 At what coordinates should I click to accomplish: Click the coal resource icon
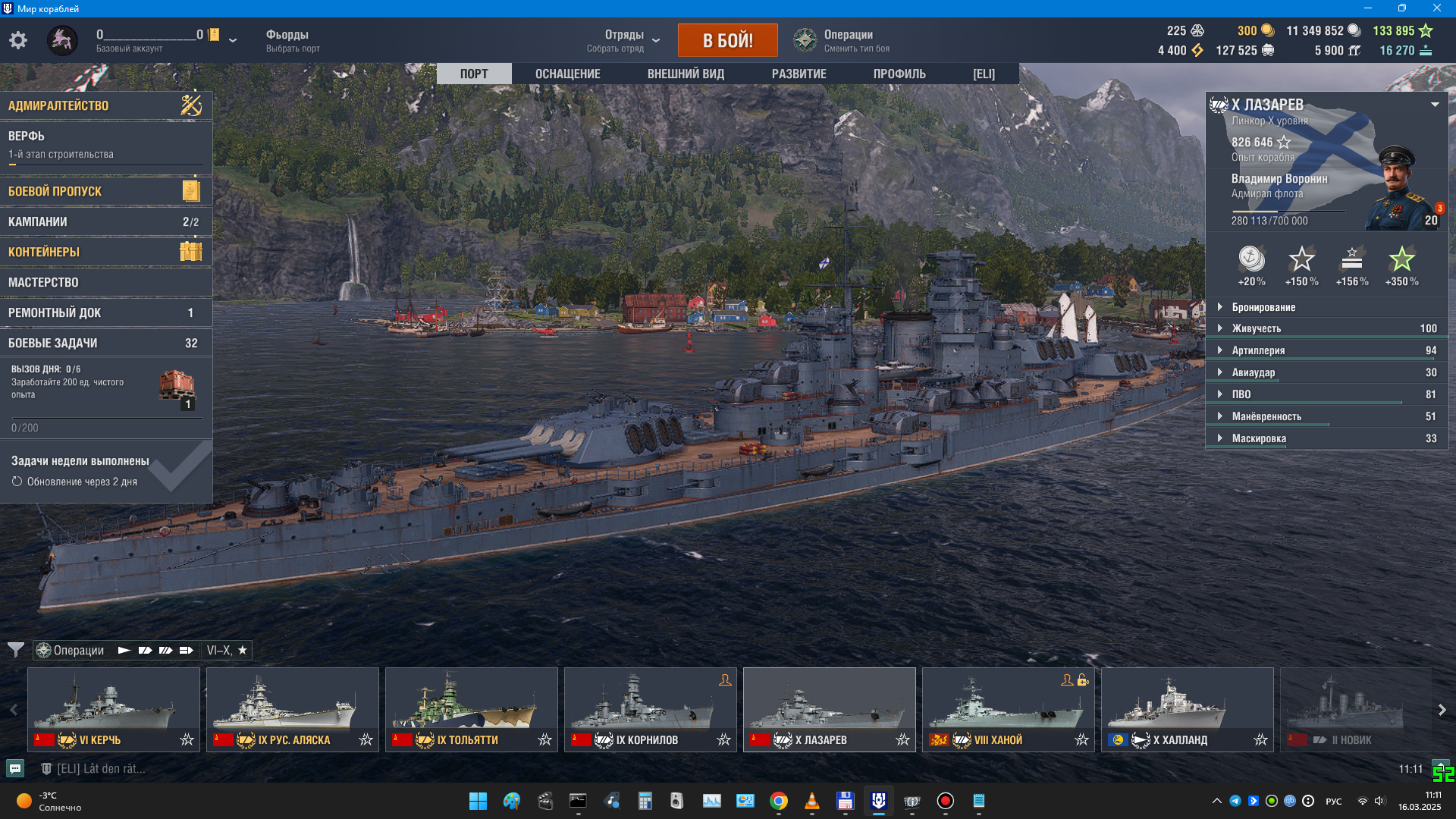[1268, 50]
